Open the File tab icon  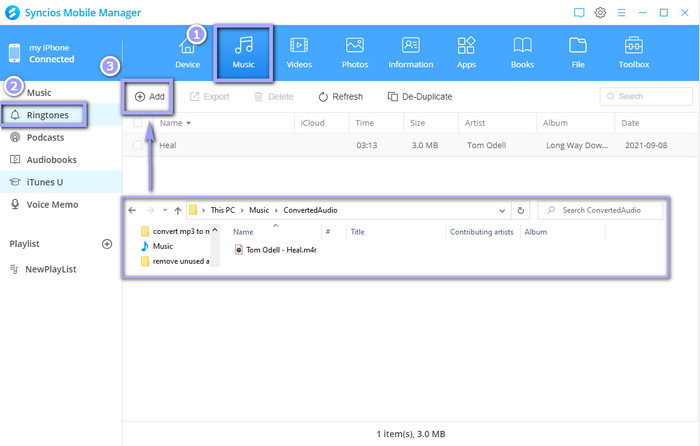pos(578,46)
